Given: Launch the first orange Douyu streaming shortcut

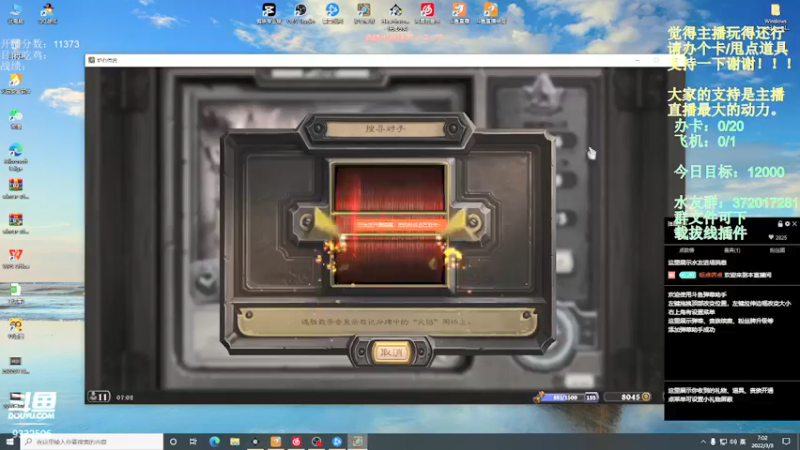Looking at the screenshot, I should pos(459,13).
